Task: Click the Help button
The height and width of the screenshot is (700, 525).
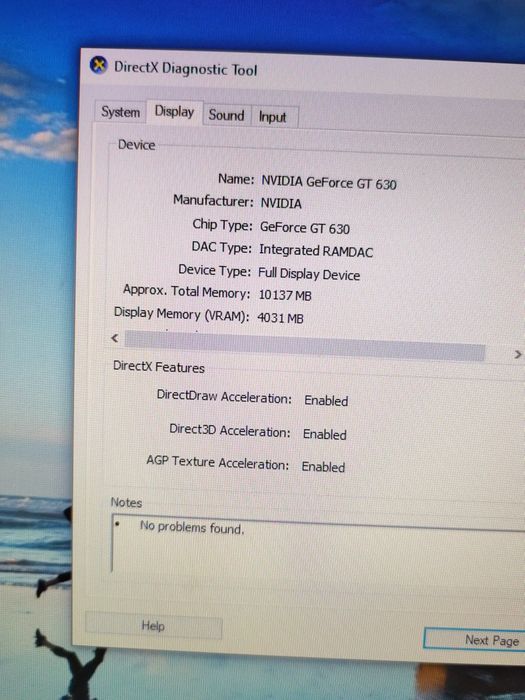Action: (x=153, y=625)
